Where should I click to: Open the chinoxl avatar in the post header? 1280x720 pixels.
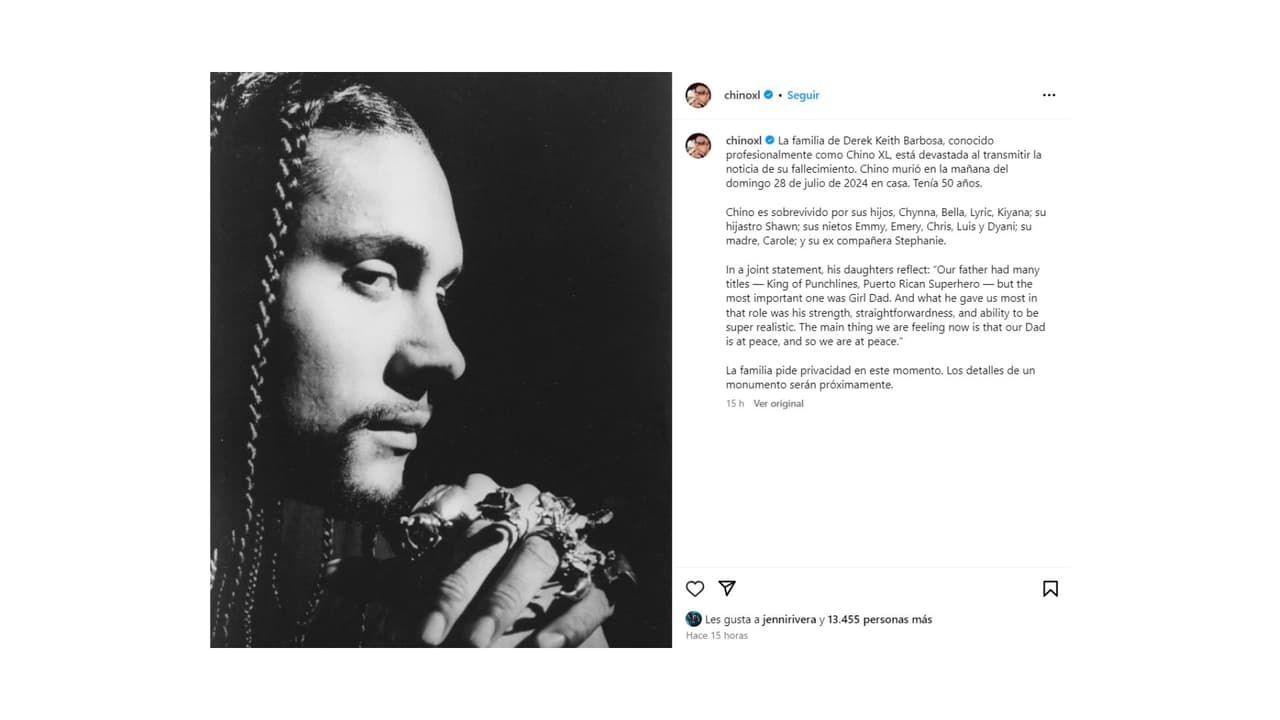[x=698, y=95]
